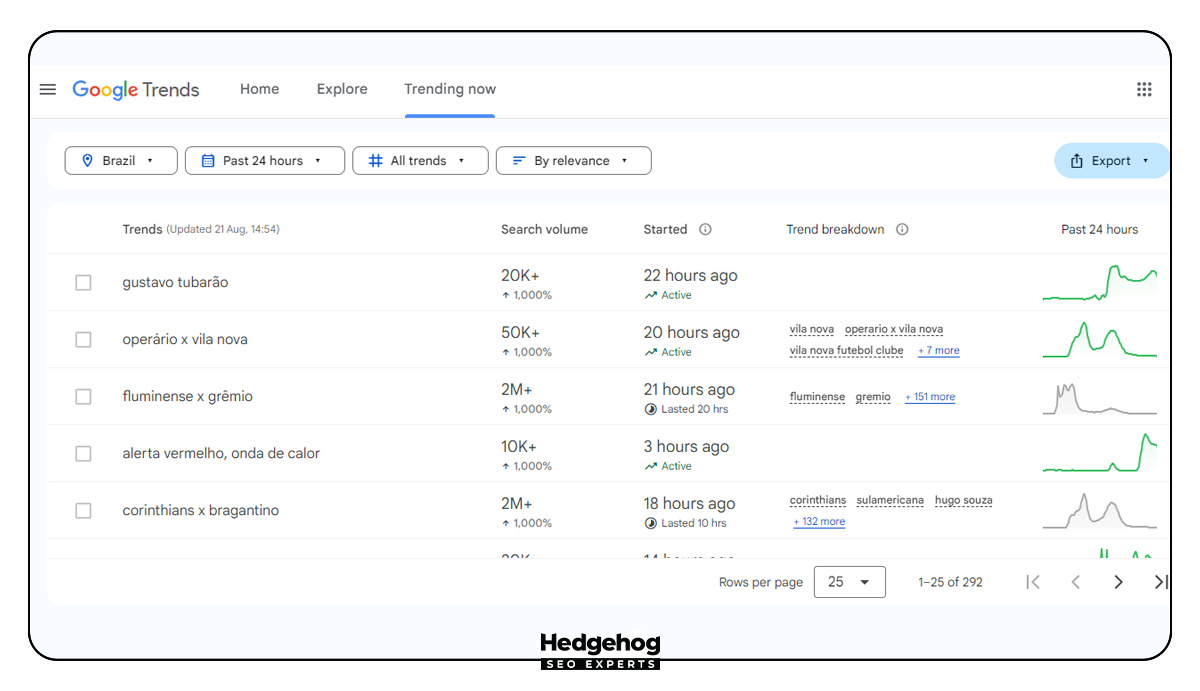
Task: Tick the corinthians x bragantino checkbox
Action: click(83, 511)
